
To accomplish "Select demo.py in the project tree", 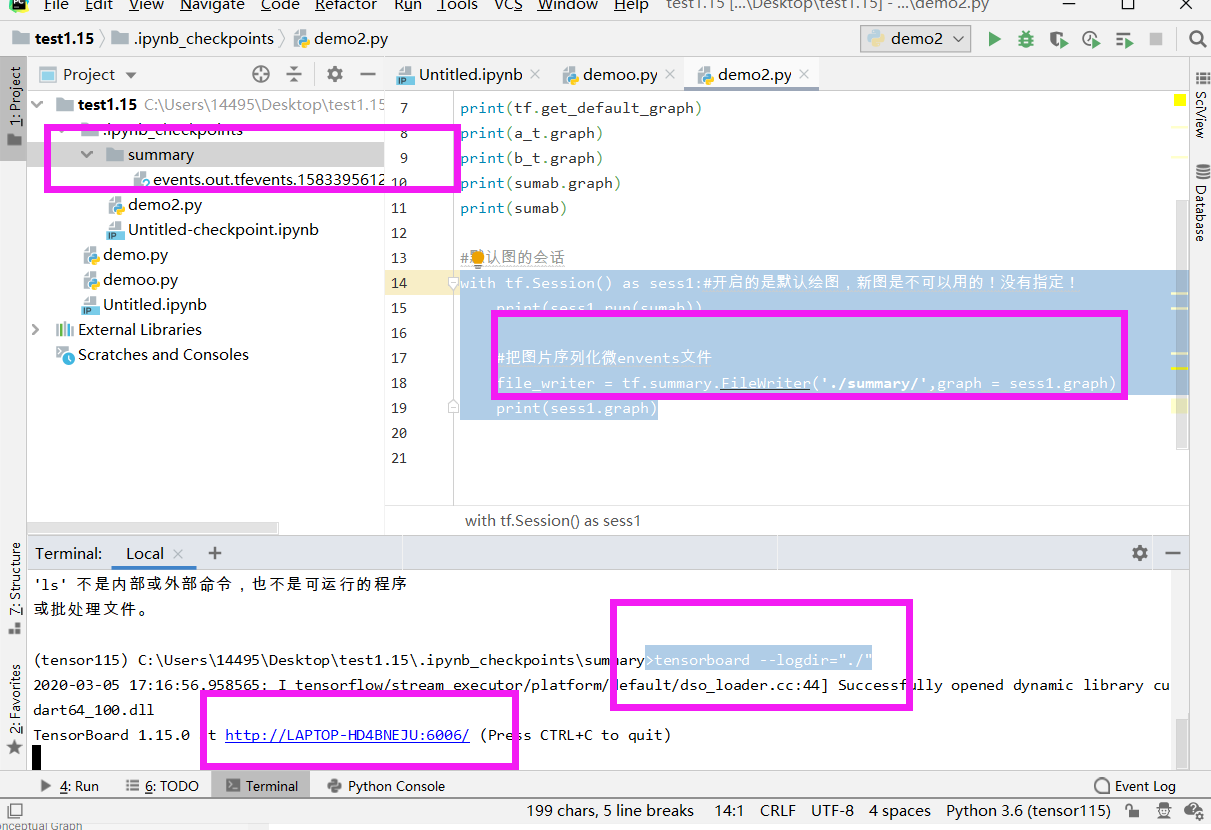I will pyautogui.click(x=126, y=254).
